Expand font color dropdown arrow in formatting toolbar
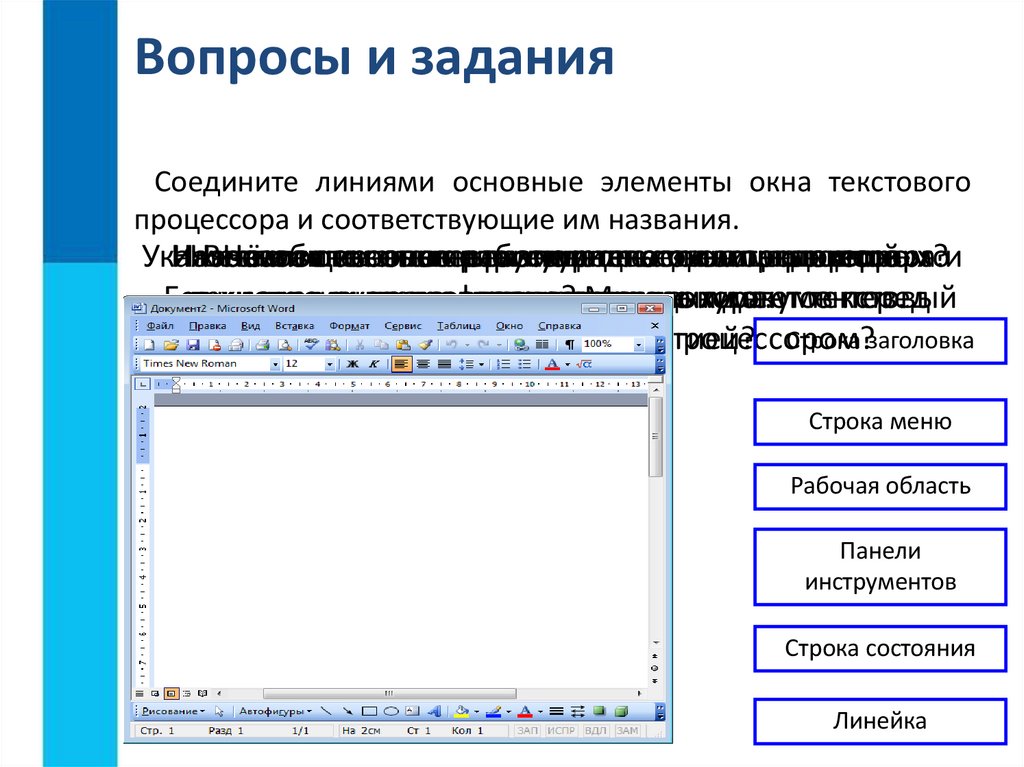The image size is (1024, 767). click(568, 364)
